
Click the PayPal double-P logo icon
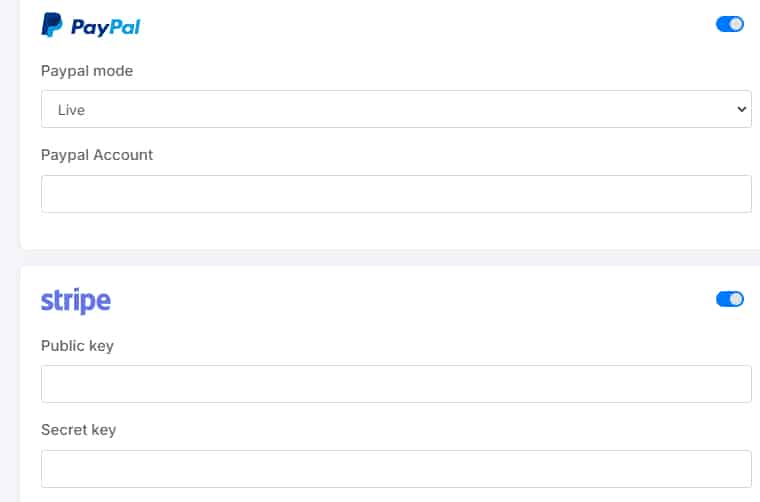pyautogui.click(x=51, y=26)
